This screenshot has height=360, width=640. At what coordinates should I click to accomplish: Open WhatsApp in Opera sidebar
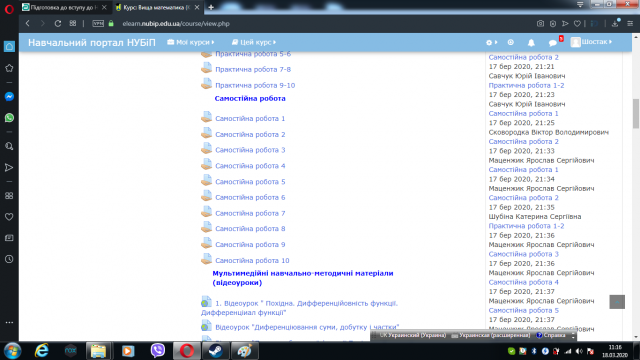pos(9,118)
